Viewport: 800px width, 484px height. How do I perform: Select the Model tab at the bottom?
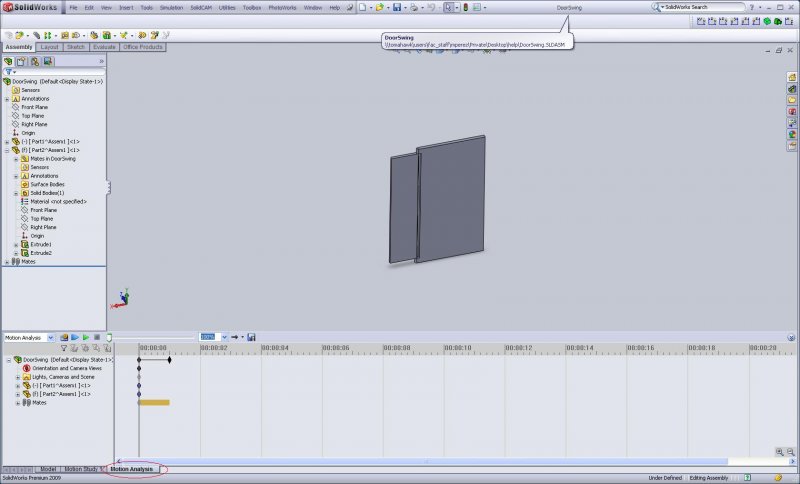click(47, 469)
